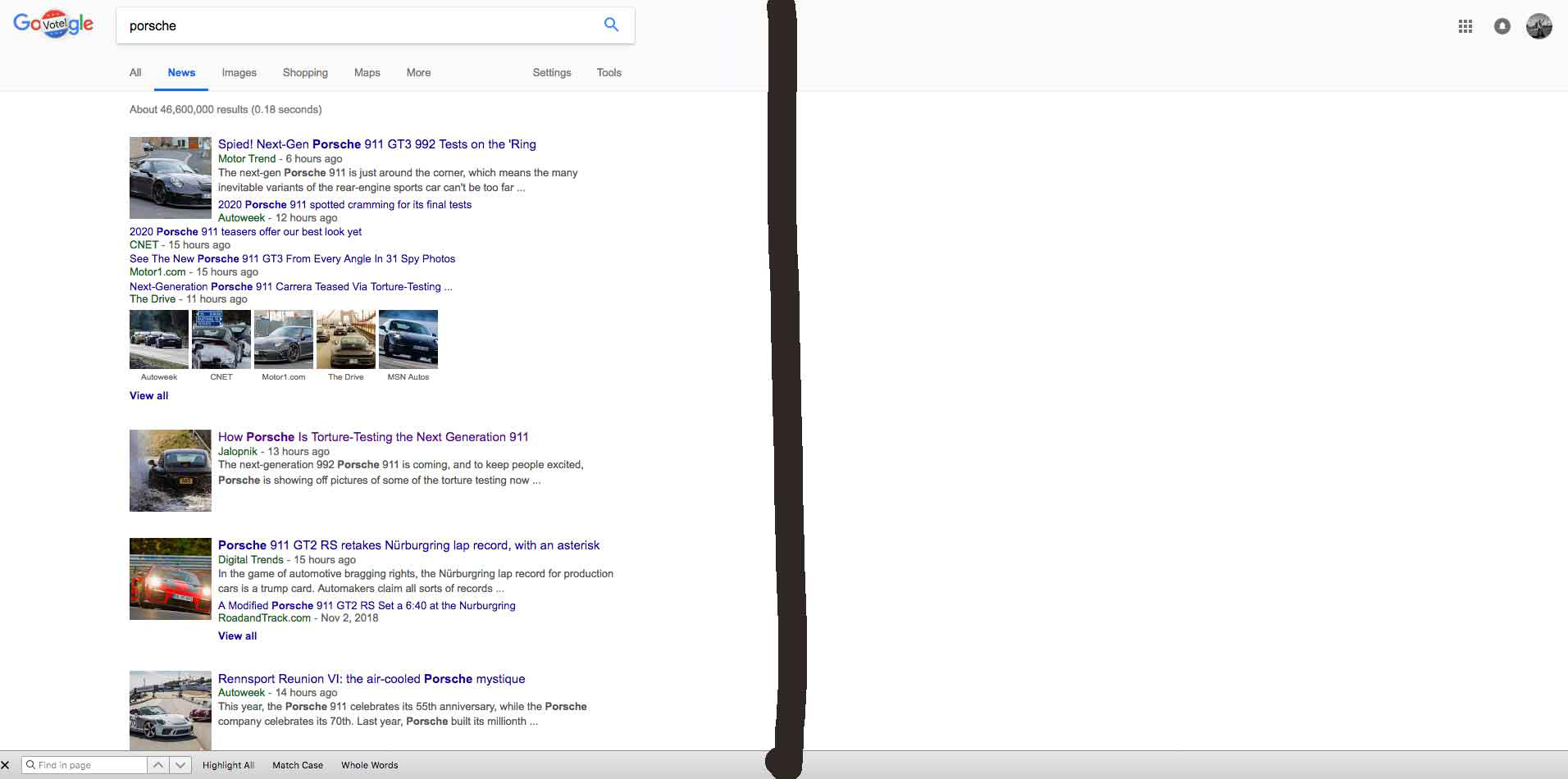Open the Settings dropdown
Screen dimensions: 1568x779
coord(552,72)
